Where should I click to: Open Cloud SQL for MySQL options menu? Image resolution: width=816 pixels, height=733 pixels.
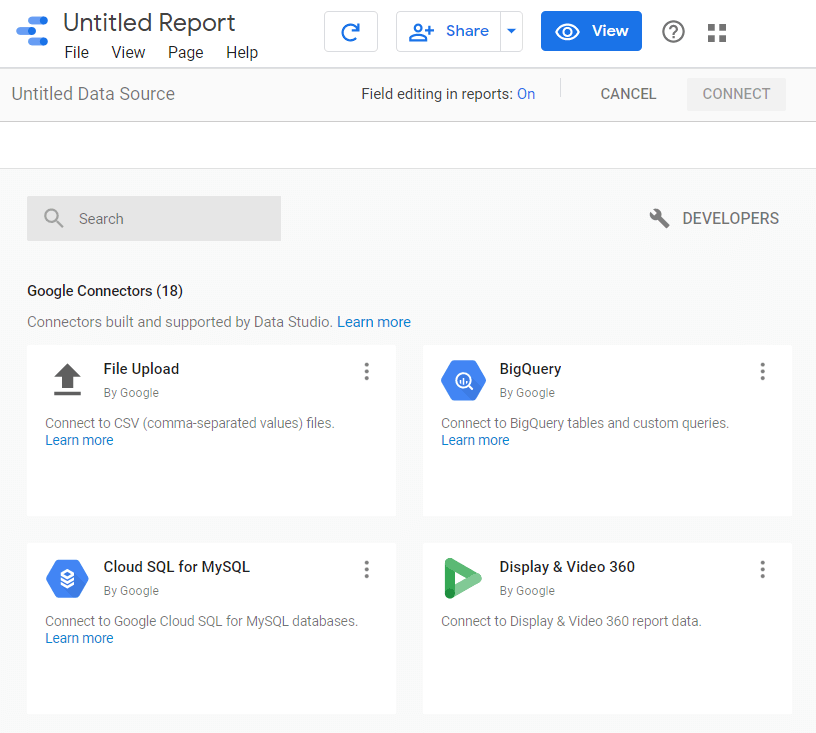click(367, 570)
